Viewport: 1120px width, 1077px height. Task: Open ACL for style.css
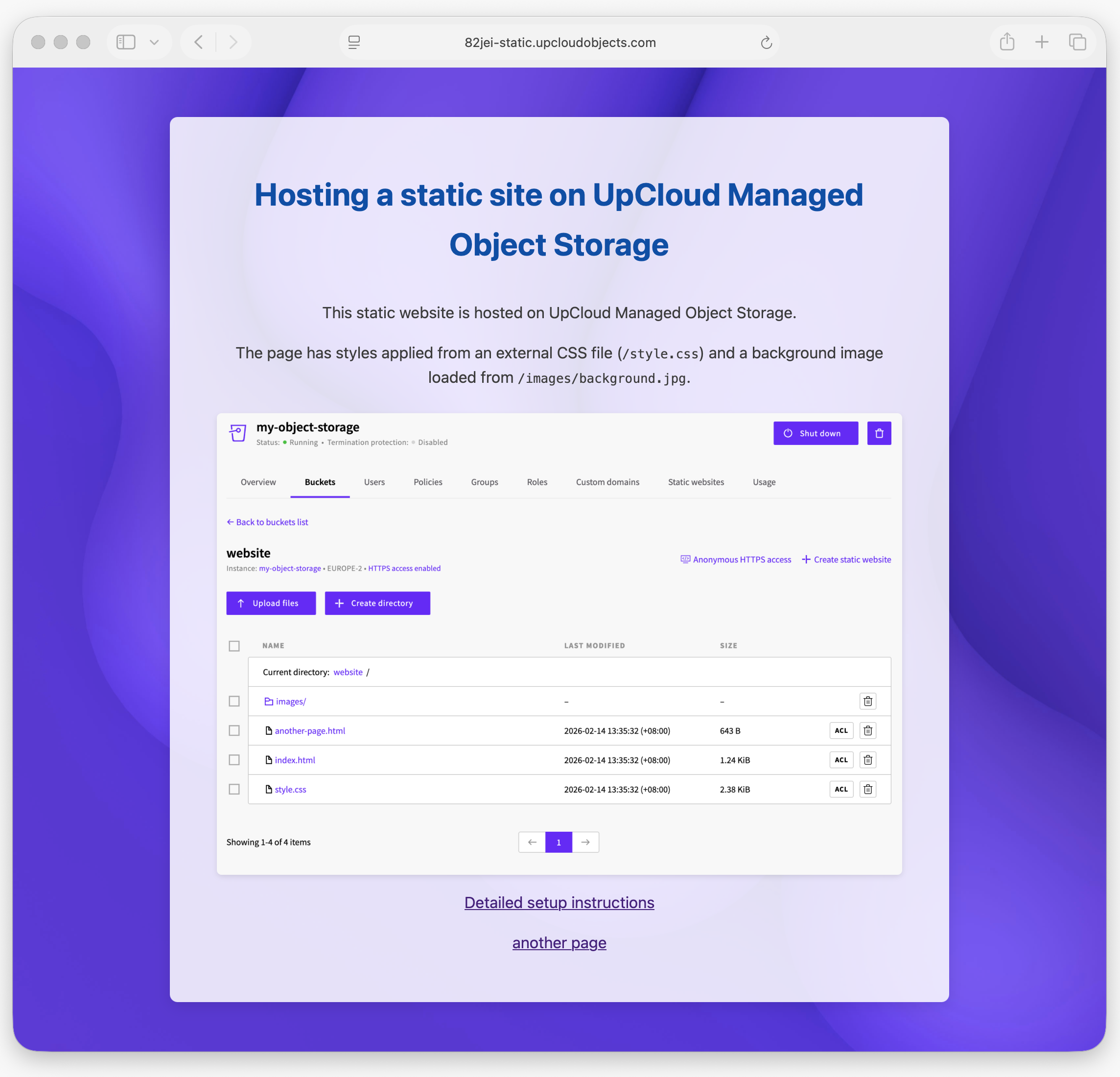pos(841,789)
